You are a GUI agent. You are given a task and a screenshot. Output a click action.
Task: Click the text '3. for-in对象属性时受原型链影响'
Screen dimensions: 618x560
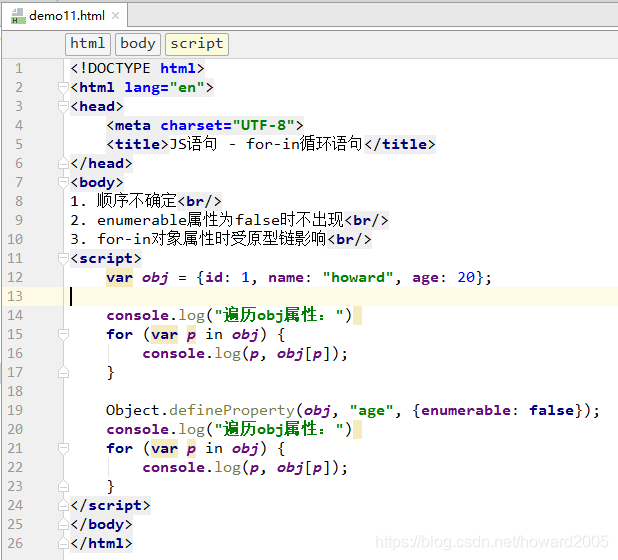198,239
